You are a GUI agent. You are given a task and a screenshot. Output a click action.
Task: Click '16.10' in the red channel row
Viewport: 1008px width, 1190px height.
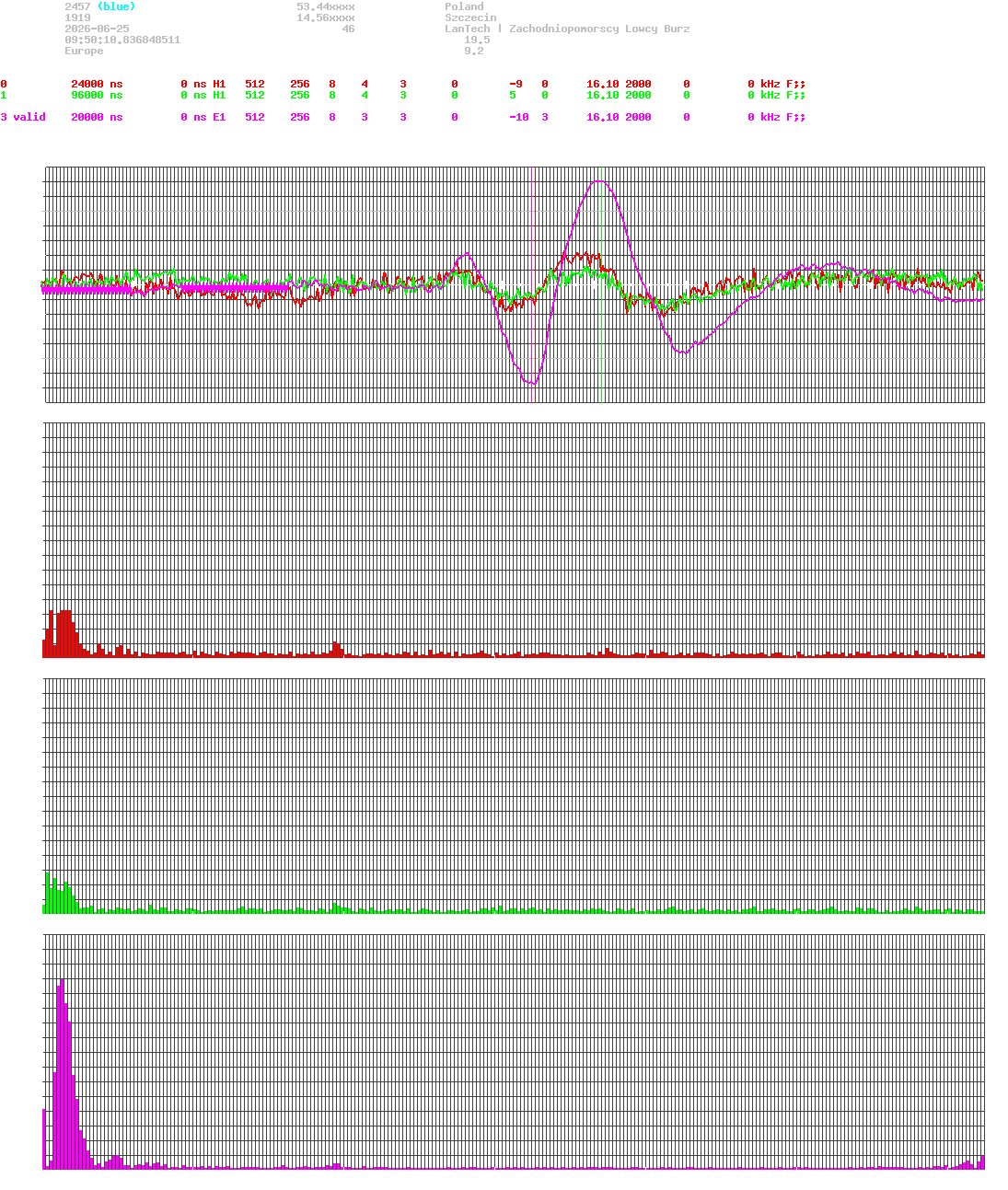pos(603,84)
